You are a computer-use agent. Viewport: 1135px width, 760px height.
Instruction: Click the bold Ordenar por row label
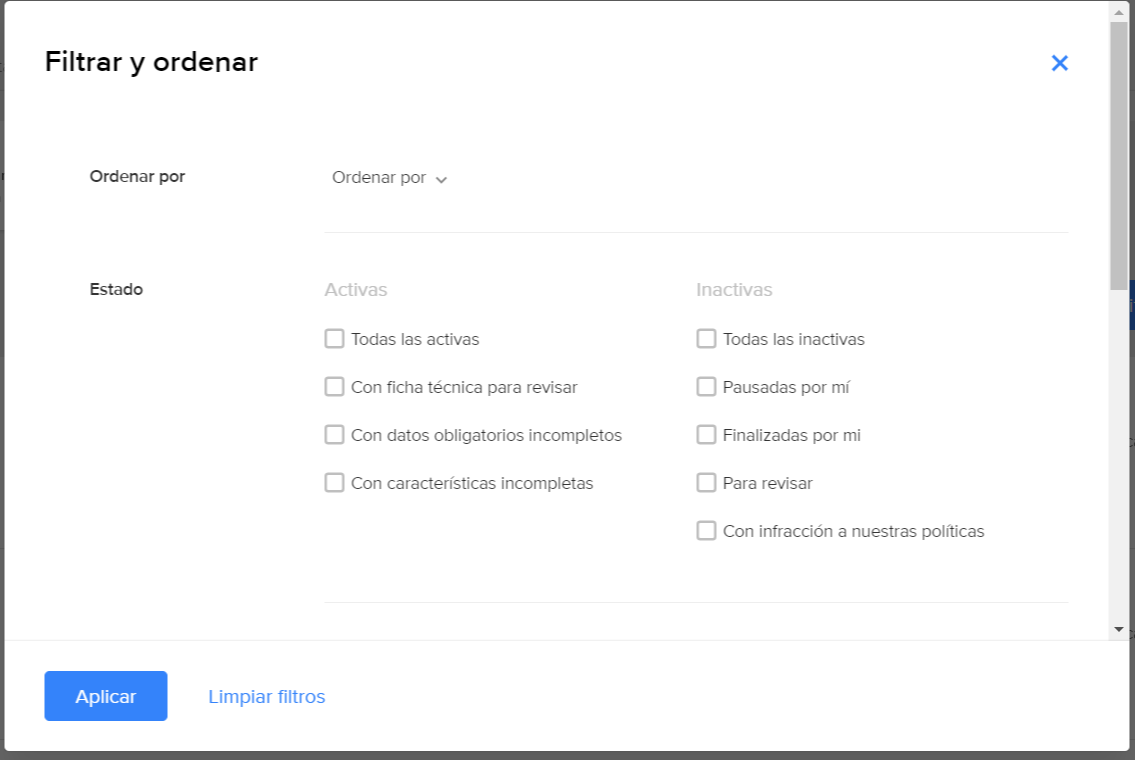(x=137, y=177)
